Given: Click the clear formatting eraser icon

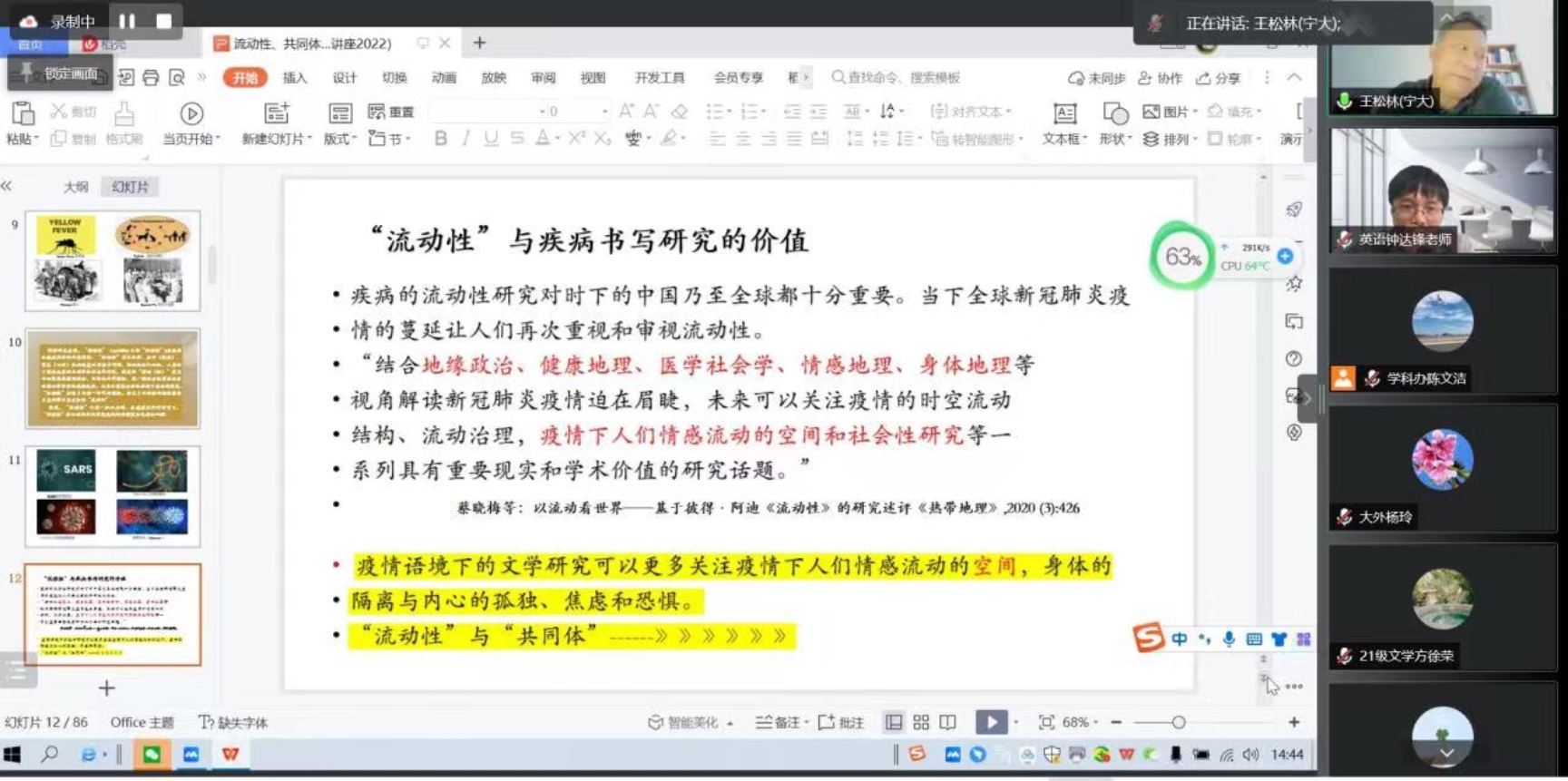Looking at the screenshot, I should tap(679, 112).
